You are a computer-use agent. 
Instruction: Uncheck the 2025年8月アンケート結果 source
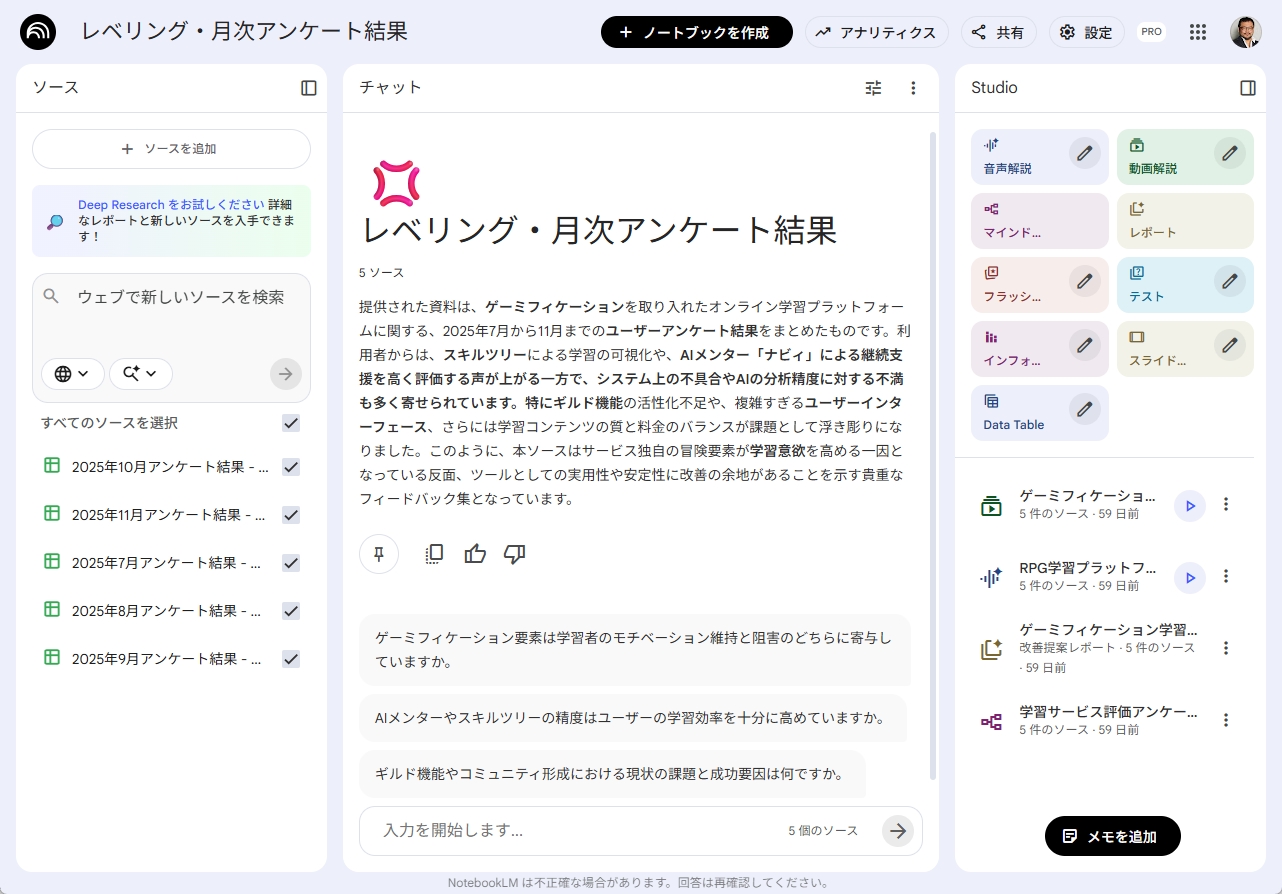click(291, 611)
